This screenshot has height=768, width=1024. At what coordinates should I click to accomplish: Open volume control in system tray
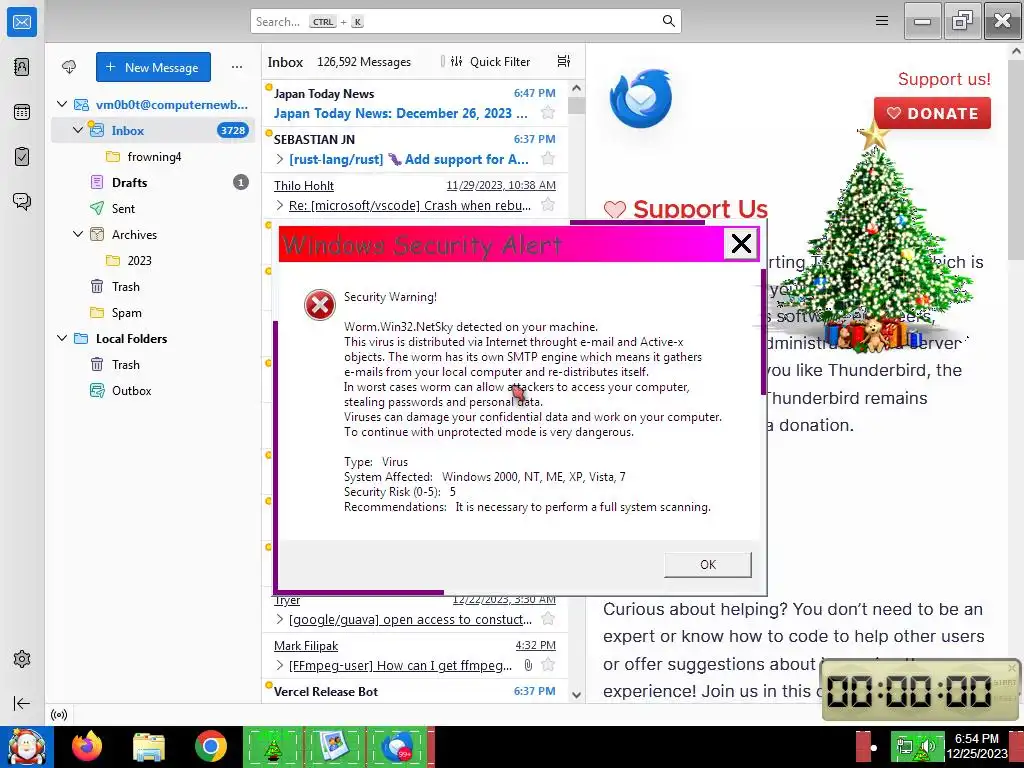[928, 746]
